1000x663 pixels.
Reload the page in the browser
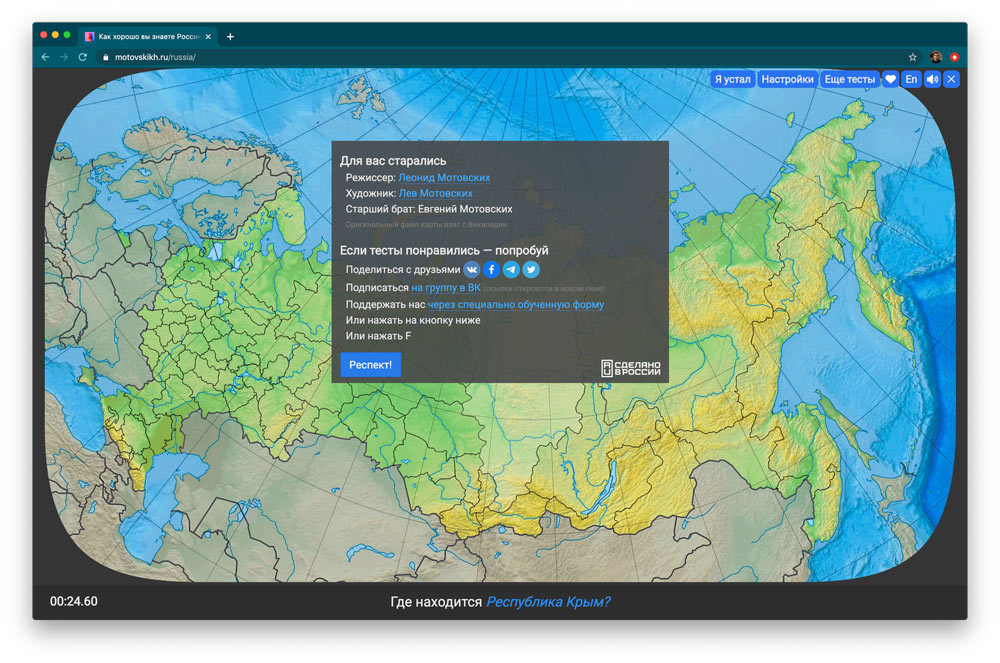tap(83, 57)
